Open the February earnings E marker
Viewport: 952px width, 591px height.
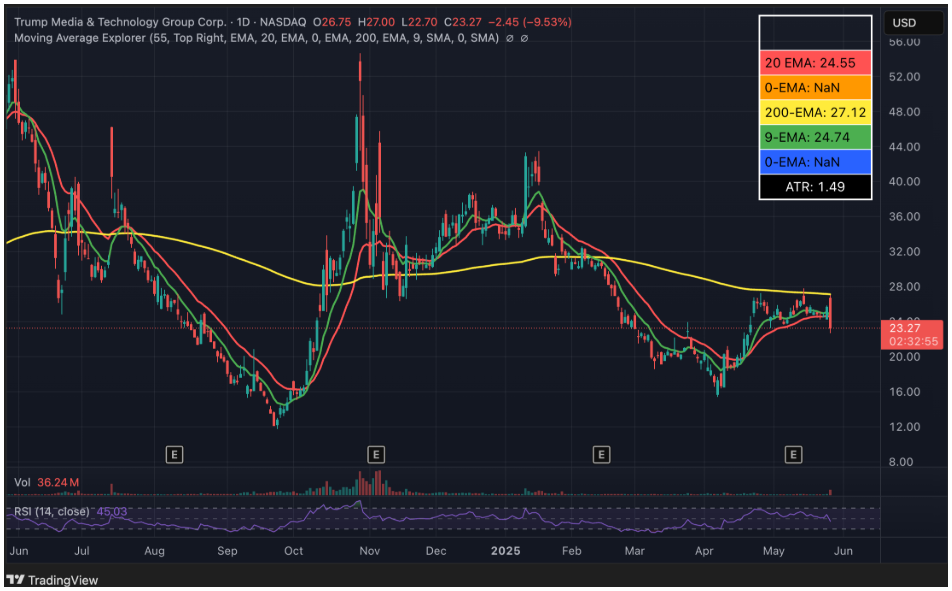point(601,454)
